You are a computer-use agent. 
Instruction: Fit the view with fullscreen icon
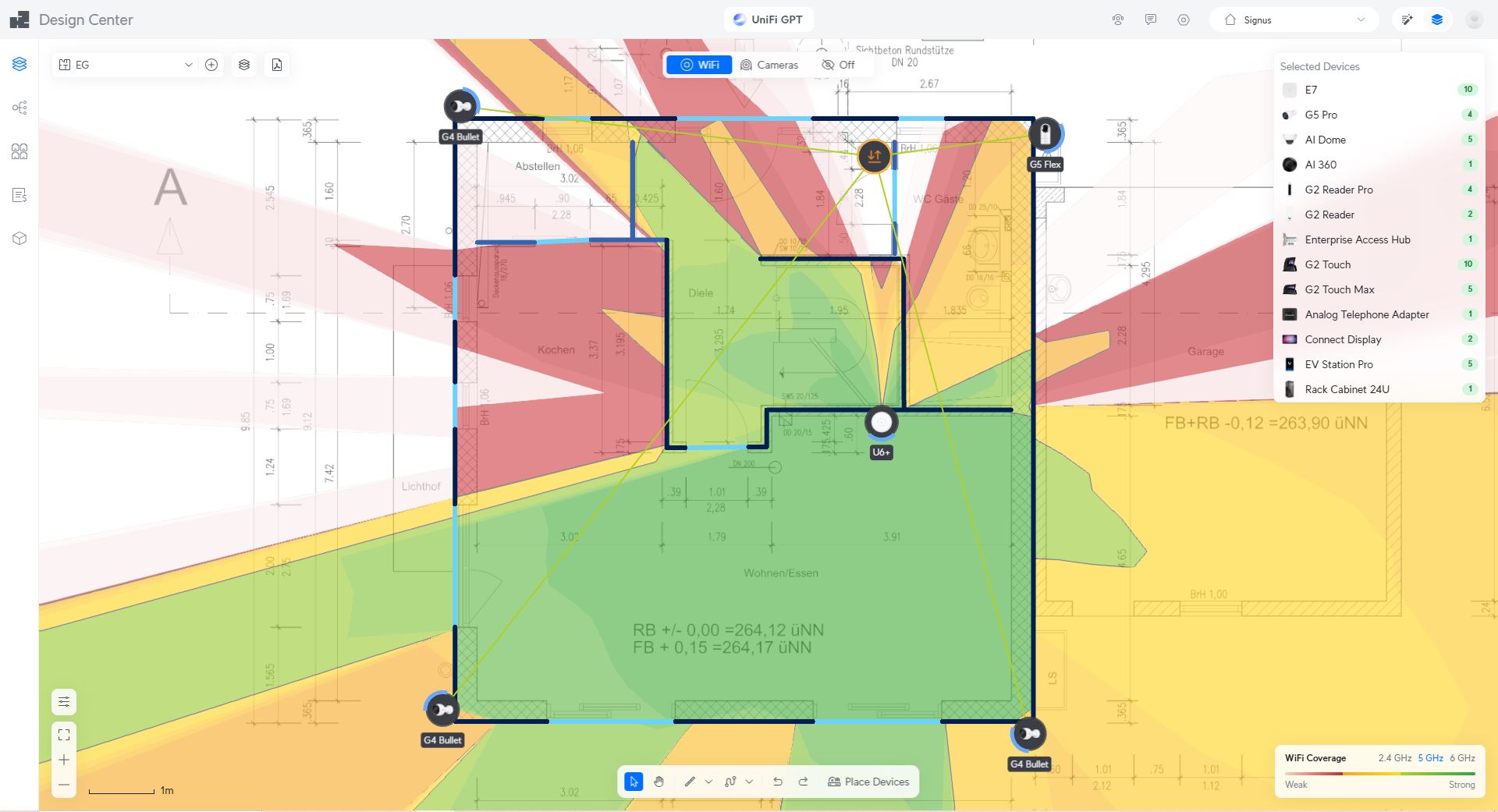click(64, 735)
